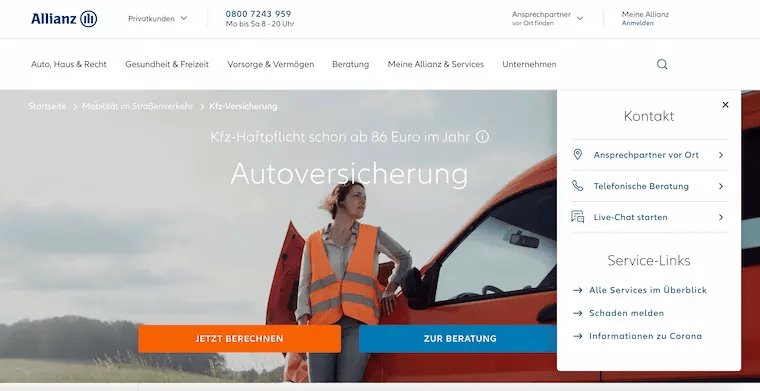Click arrow icon before Informationen zu Corona
760x391 pixels.
[577, 336]
